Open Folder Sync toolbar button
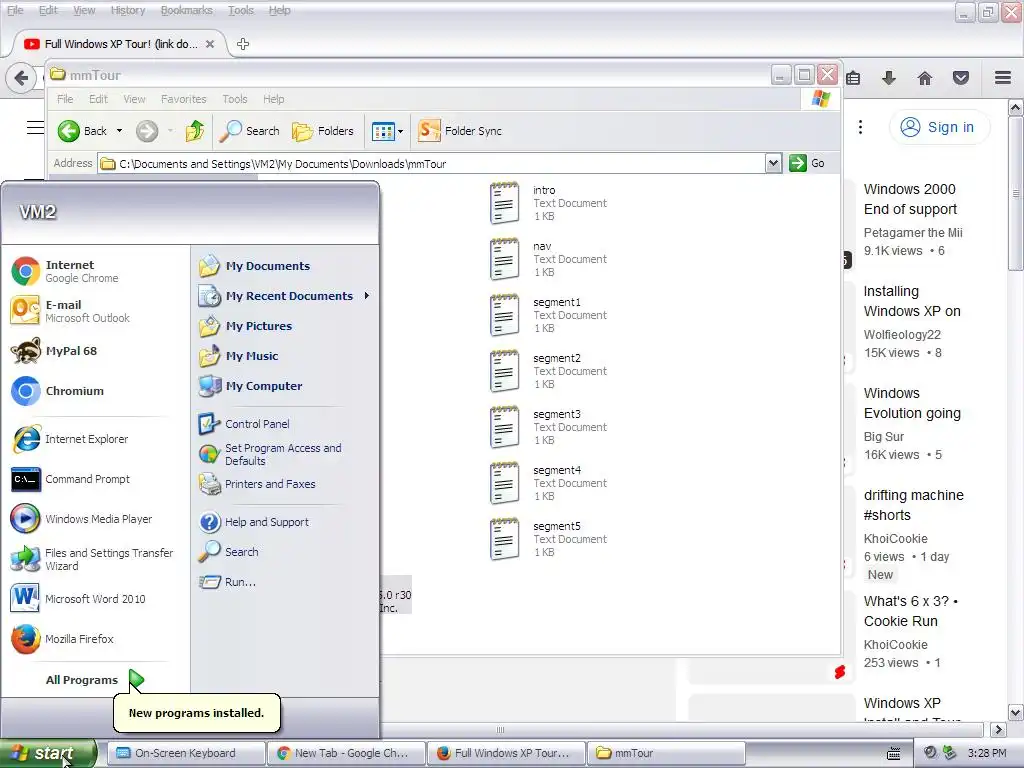The image size is (1024, 768). [x=460, y=131]
